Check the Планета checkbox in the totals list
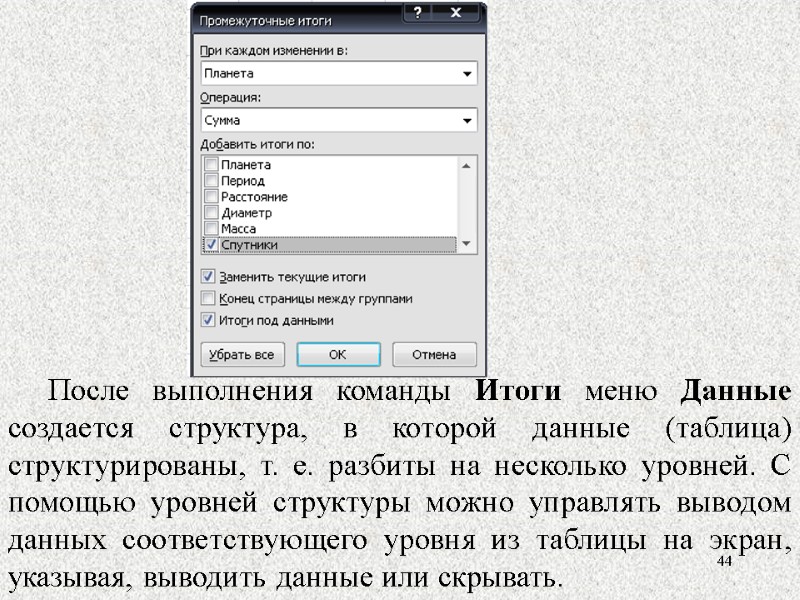800x600 pixels. pos(211,166)
